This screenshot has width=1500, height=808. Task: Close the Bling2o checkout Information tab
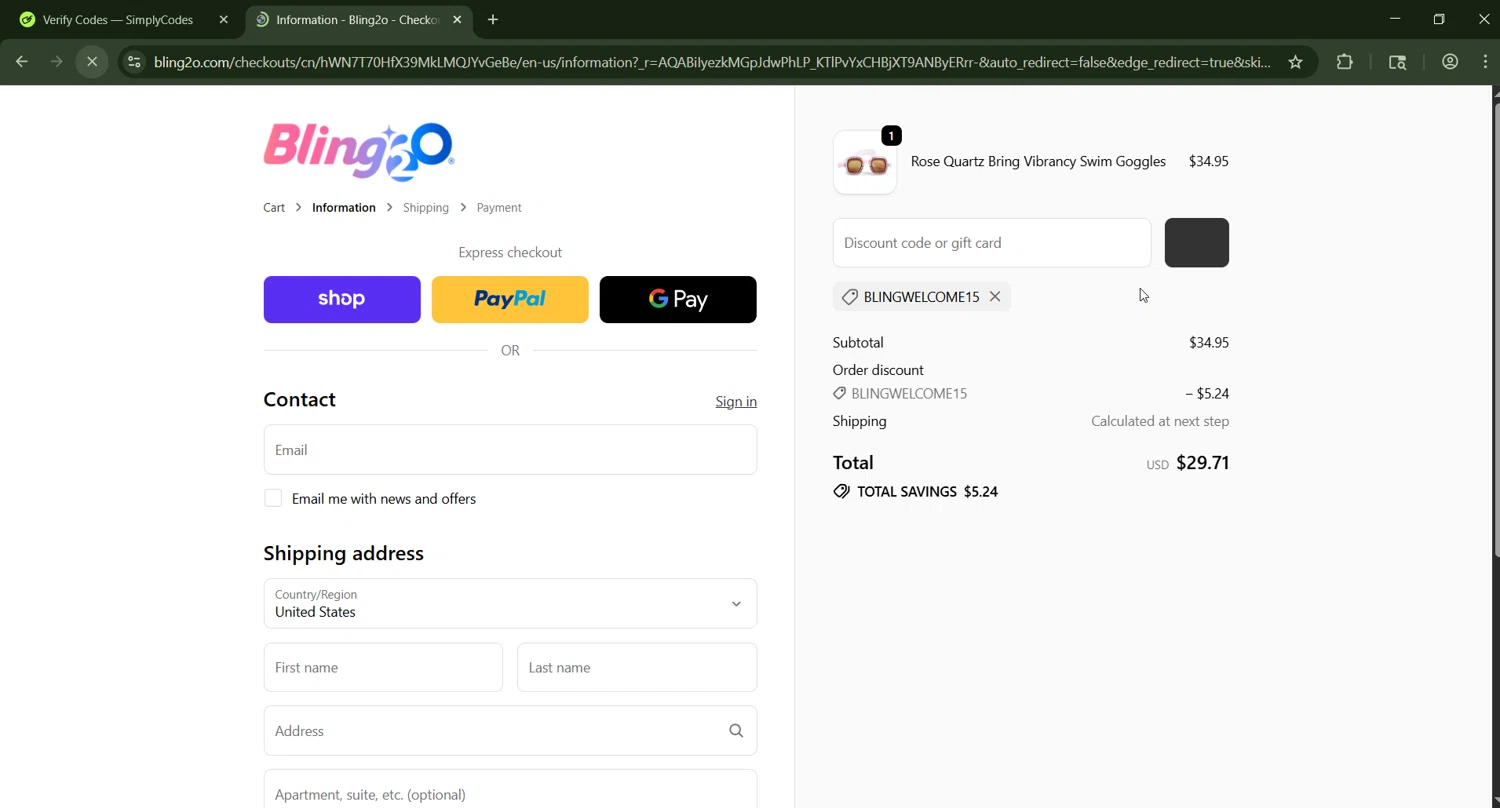pyautogui.click(x=457, y=19)
